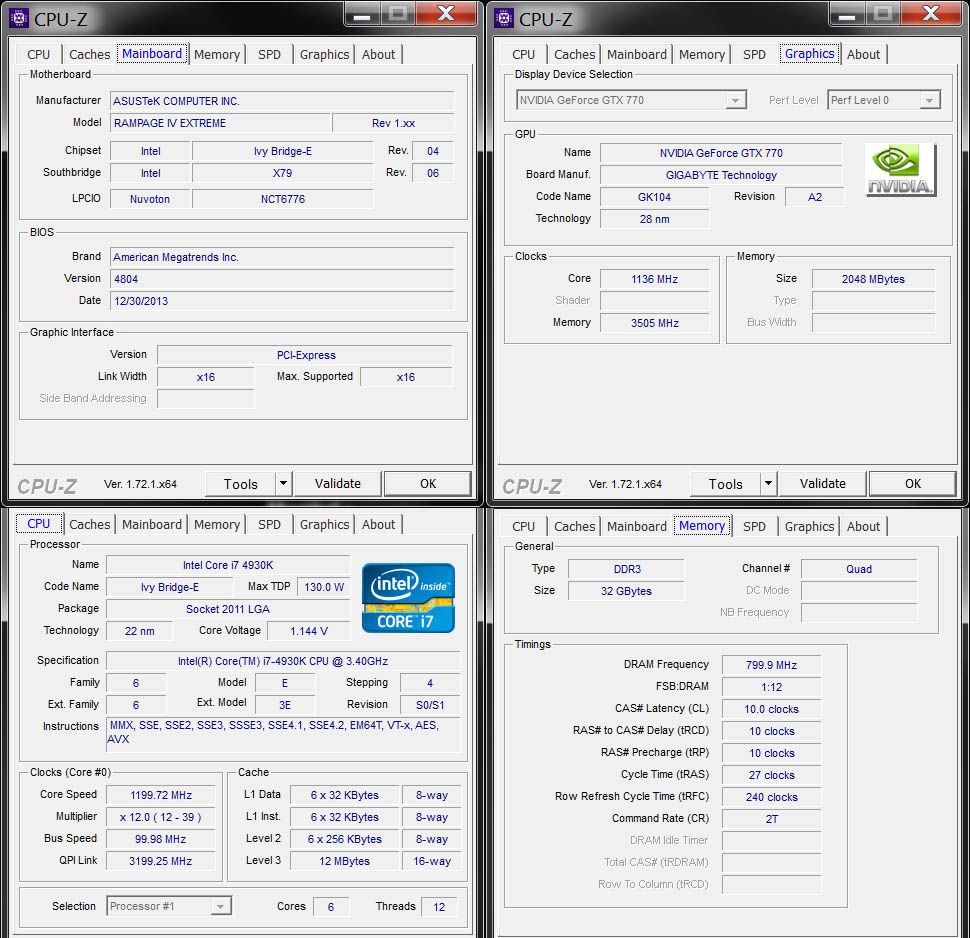Click OK in the Mainboard window

click(x=428, y=484)
